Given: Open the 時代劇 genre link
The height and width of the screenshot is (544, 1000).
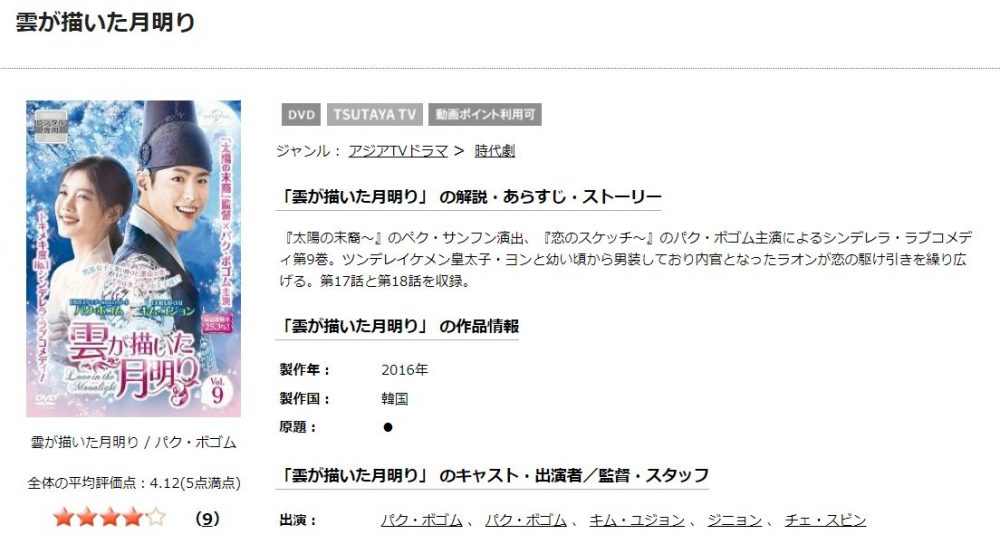Looking at the screenshot, I should (494, 151).
